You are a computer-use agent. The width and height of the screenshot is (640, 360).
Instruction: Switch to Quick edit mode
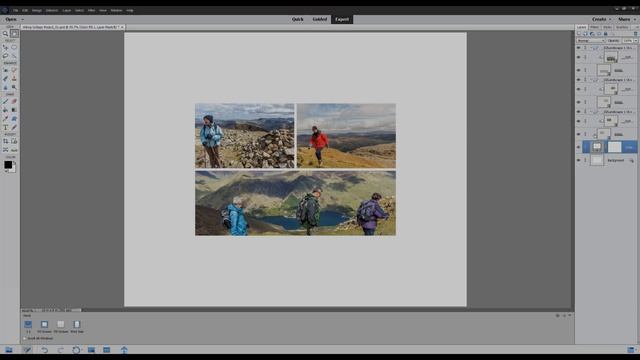(x=298, y=19)
